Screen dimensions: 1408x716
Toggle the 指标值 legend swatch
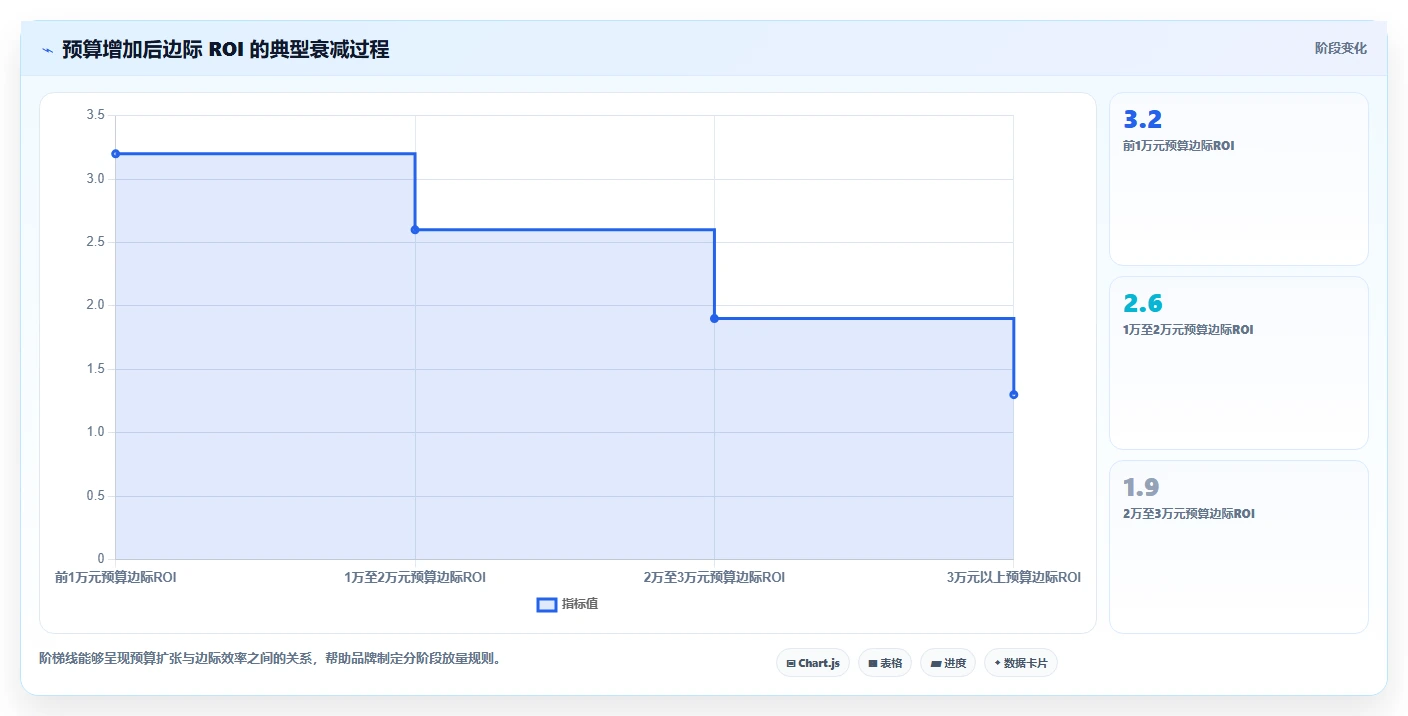(x=547, y=604)
